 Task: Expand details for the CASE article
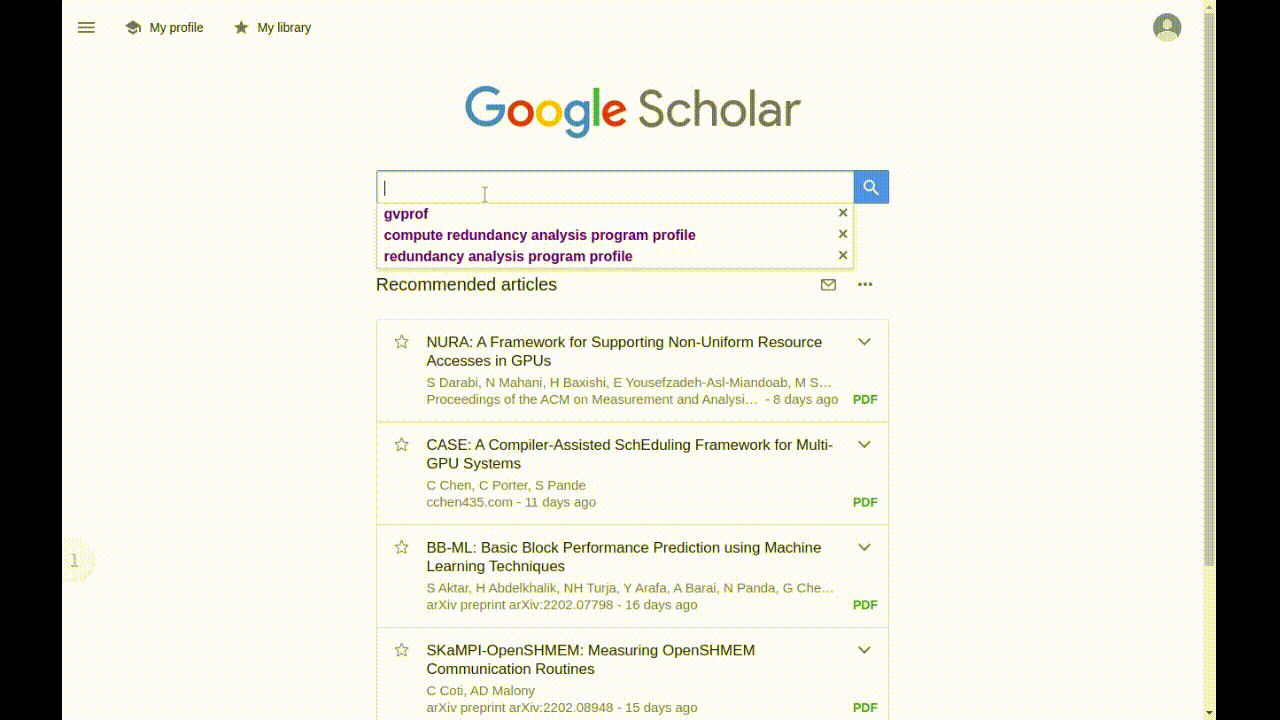click(x=864, y=445)
